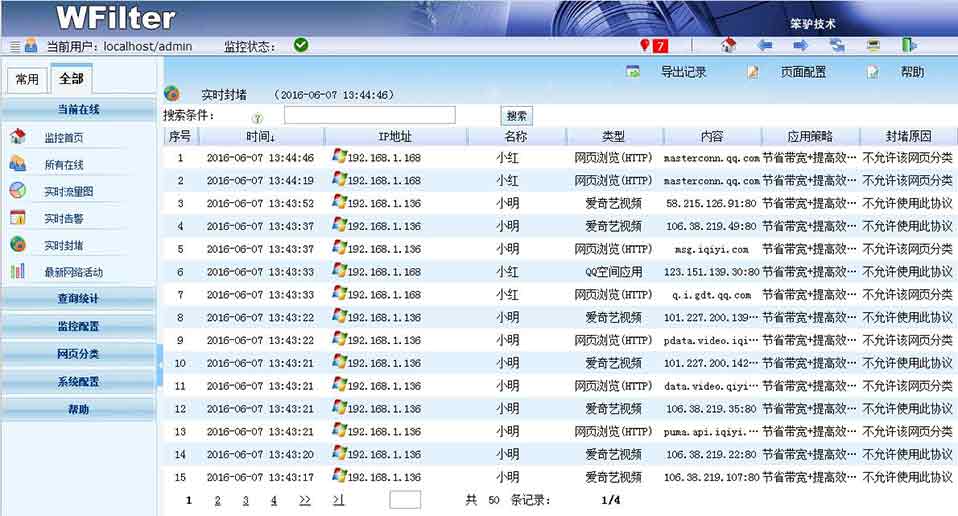
Task: Click the help question mark beside 搜索条件
Action: click(x=257, y=117)
